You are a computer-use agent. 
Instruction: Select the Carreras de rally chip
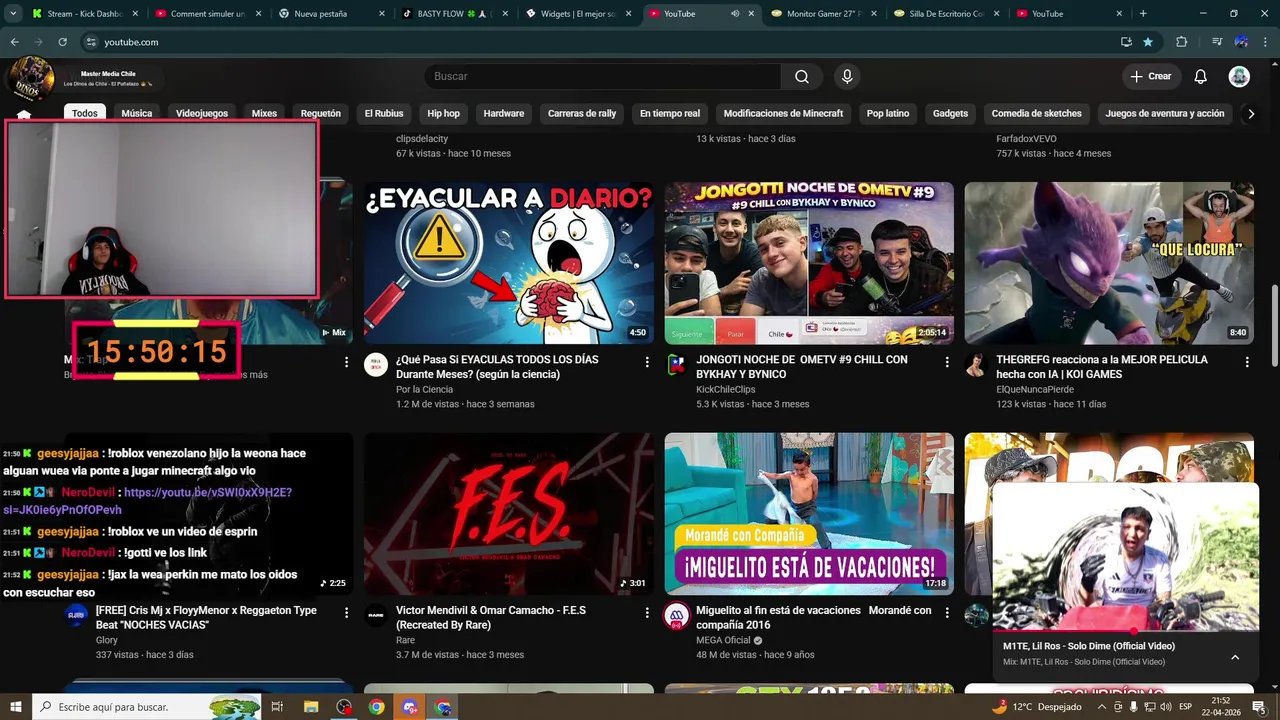(582, 113)
